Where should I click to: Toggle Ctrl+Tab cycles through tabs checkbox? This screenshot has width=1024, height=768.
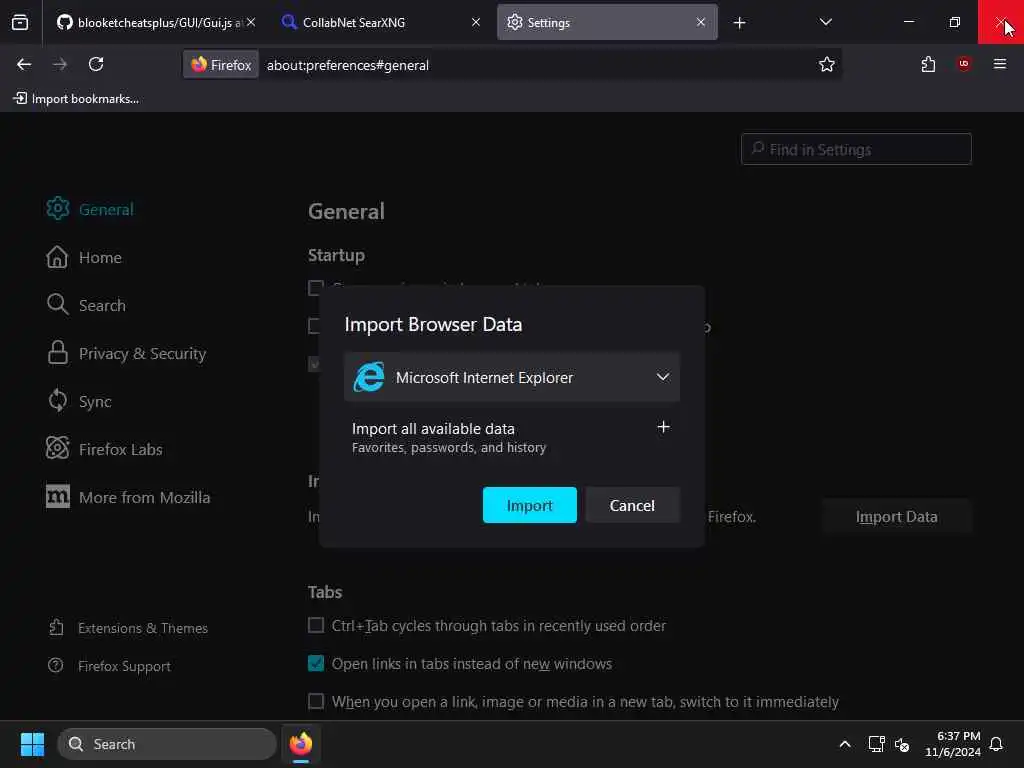pyautogui.click(x=316, y=626)
